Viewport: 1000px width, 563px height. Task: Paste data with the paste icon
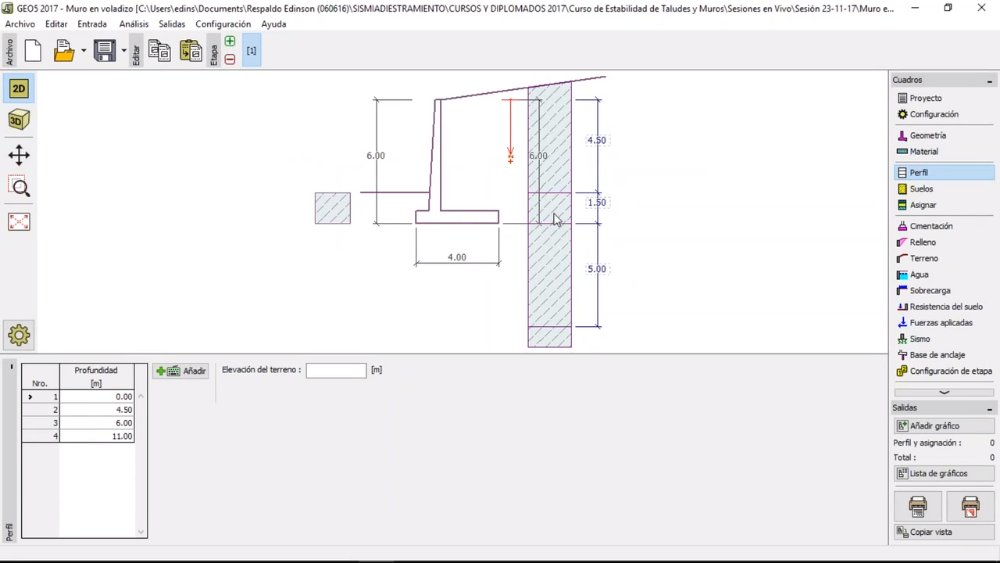(191, 50)
